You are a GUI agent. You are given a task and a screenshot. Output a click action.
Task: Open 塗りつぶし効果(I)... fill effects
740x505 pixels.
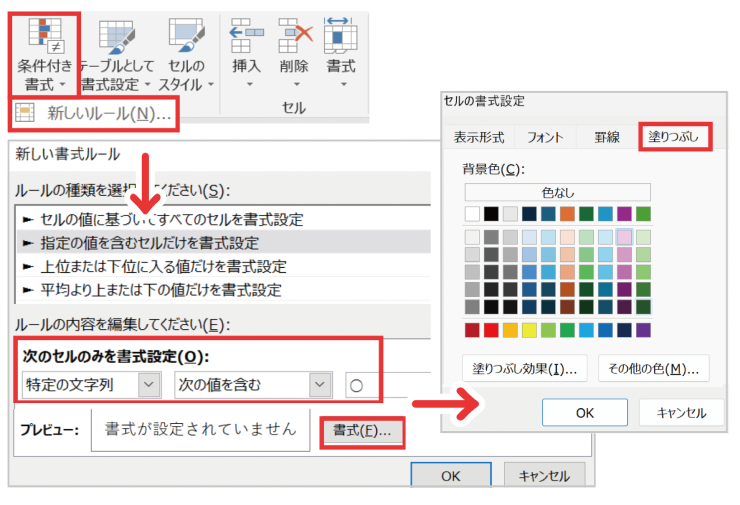(524, 368)
